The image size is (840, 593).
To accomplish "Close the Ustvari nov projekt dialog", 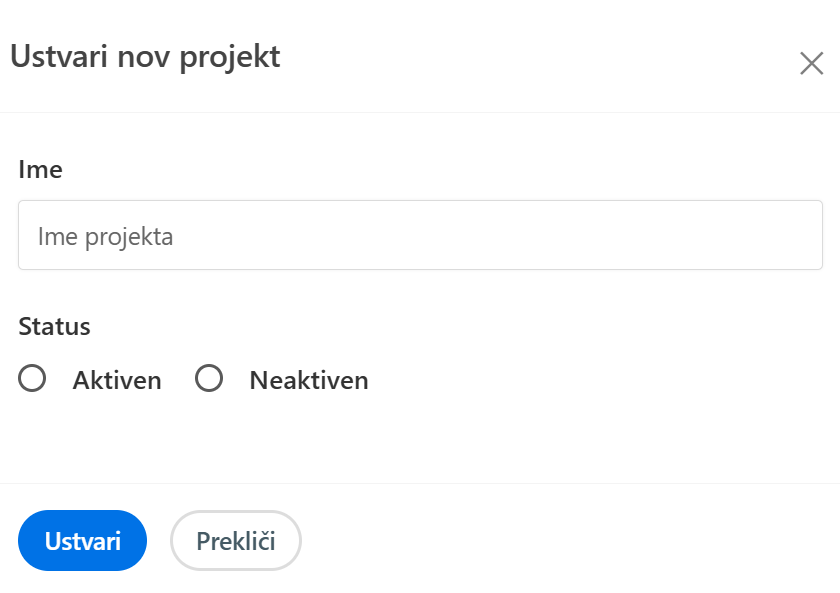I will [811, 64].
